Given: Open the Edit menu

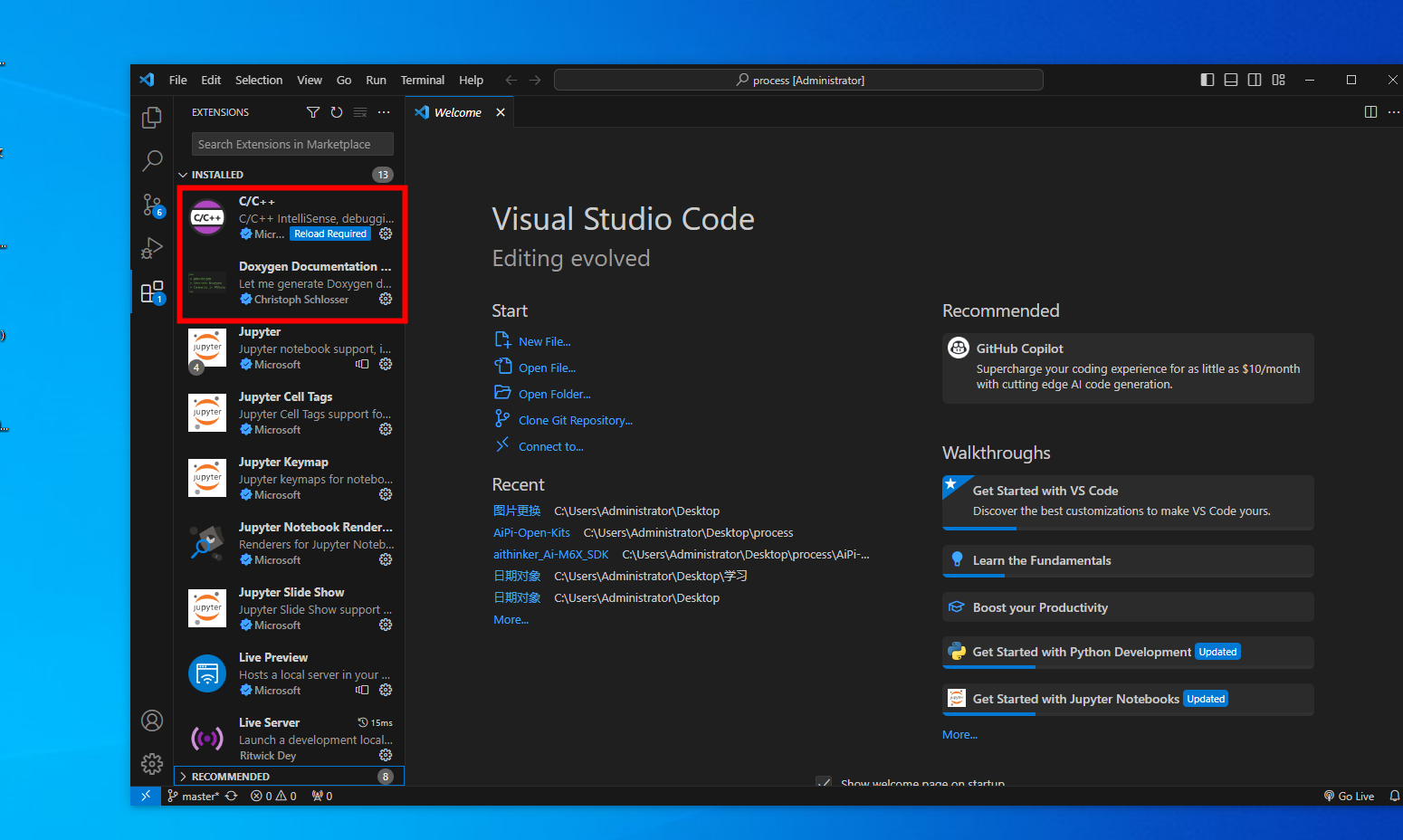Looking at the screenshot, I should pos(211,80).
